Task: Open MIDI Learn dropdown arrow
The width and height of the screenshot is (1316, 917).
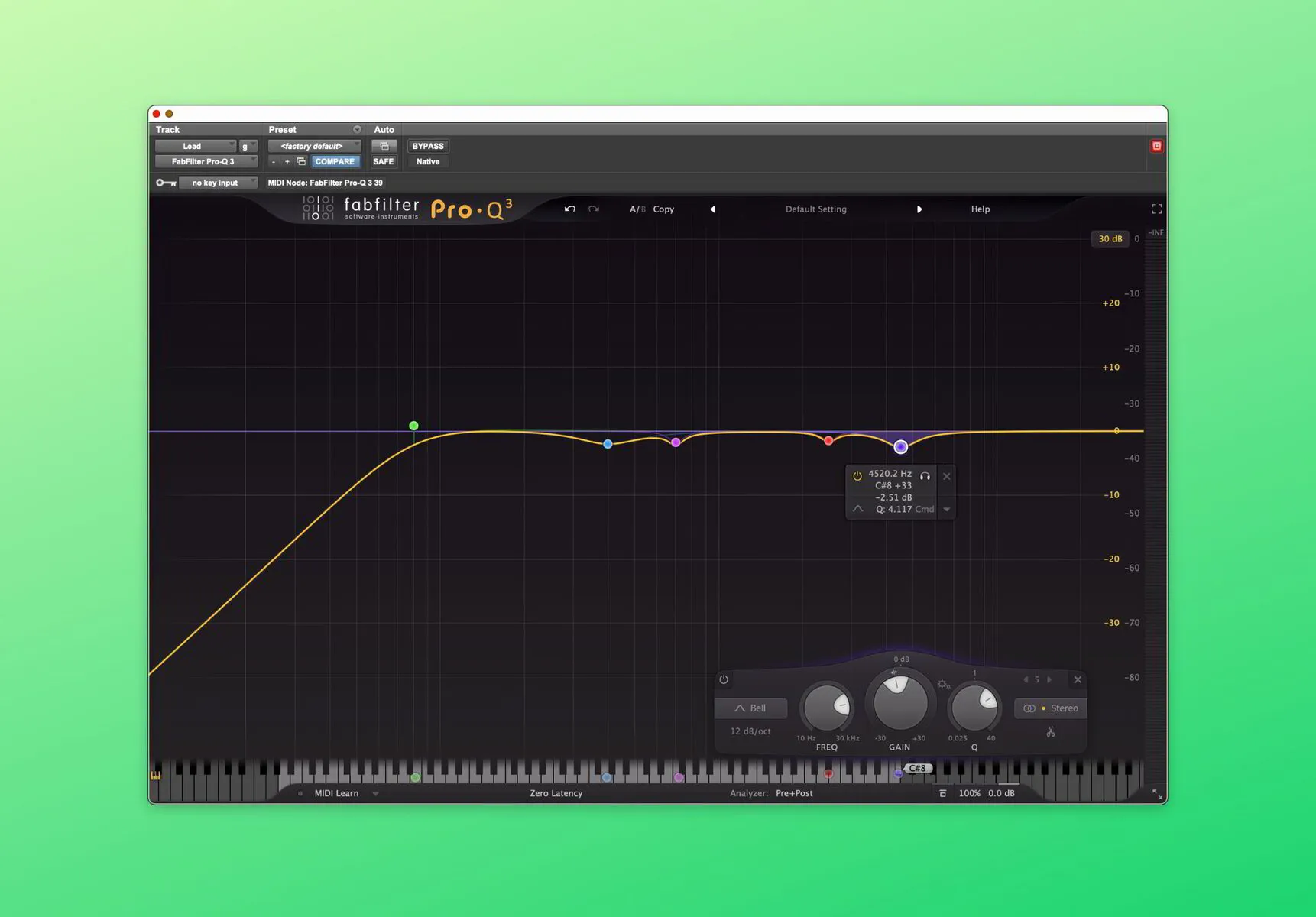Action: [375, 793]
